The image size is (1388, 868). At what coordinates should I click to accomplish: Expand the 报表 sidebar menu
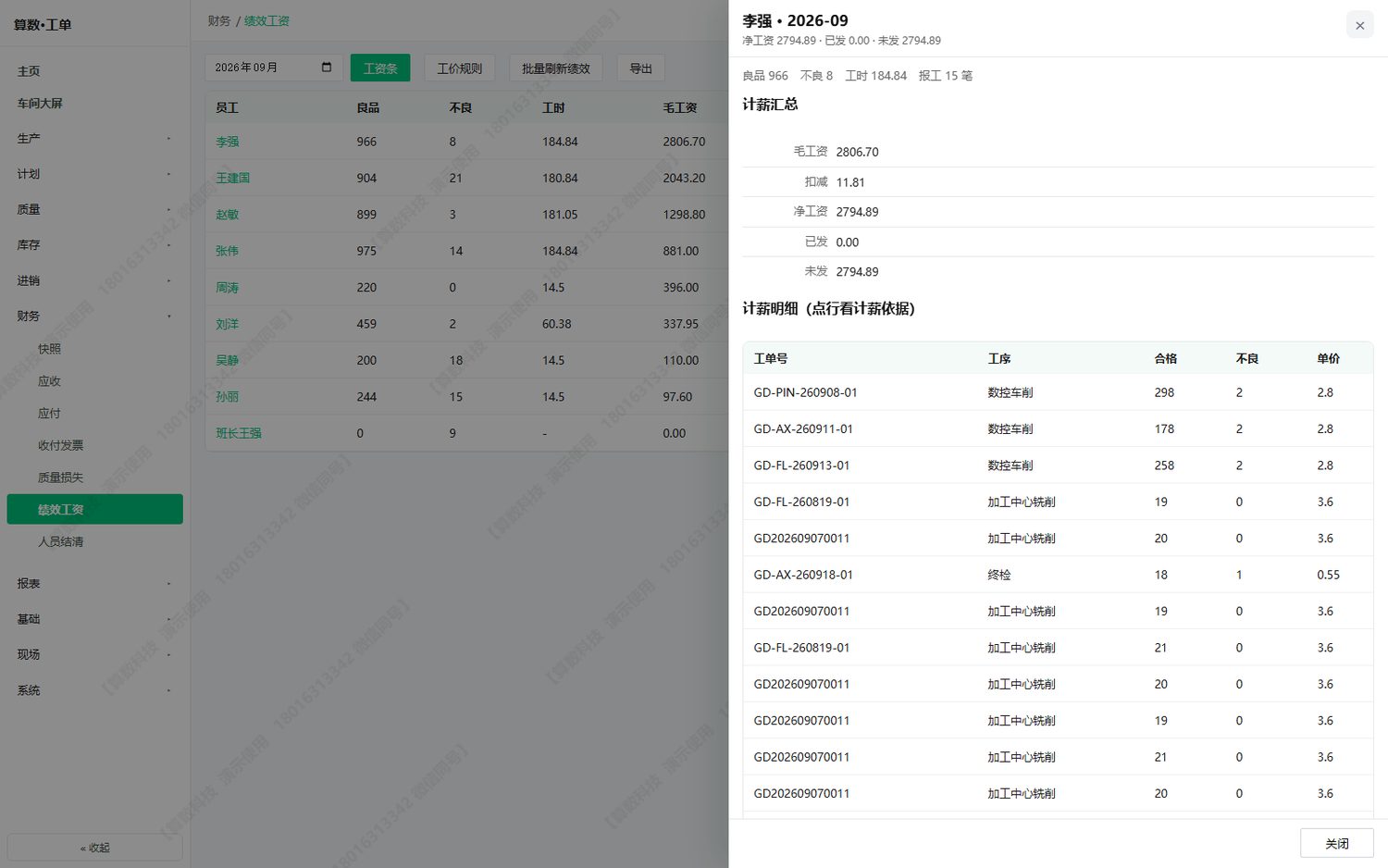(94, 584)
